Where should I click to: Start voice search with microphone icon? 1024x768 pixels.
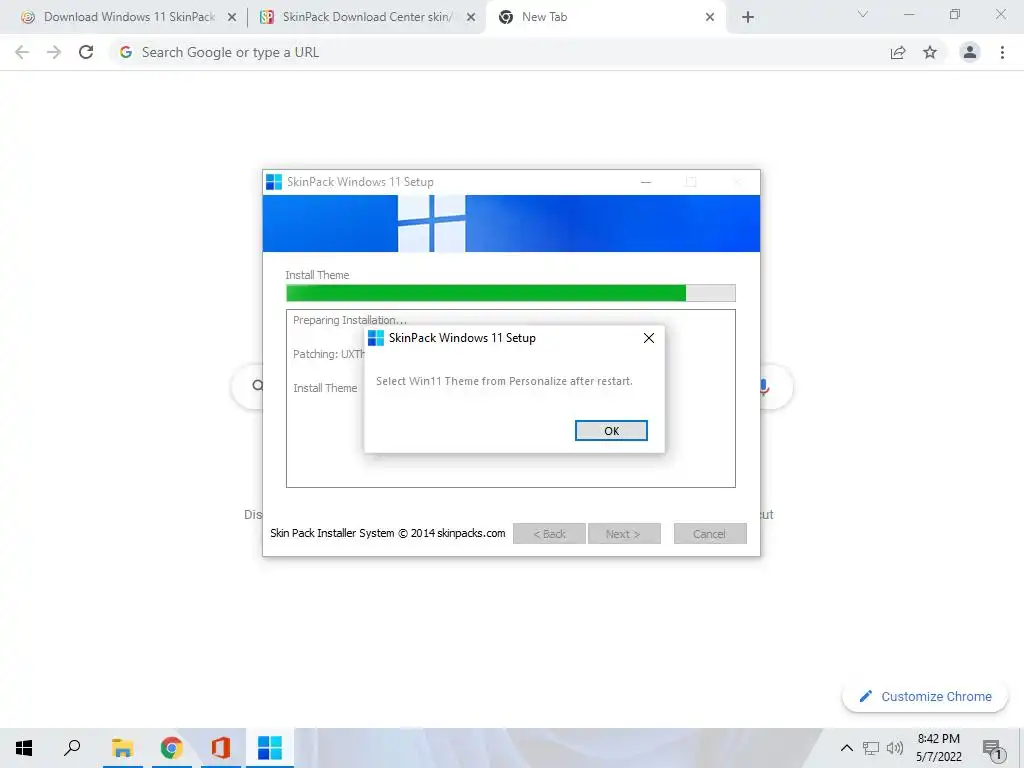[x=763, y=387]
